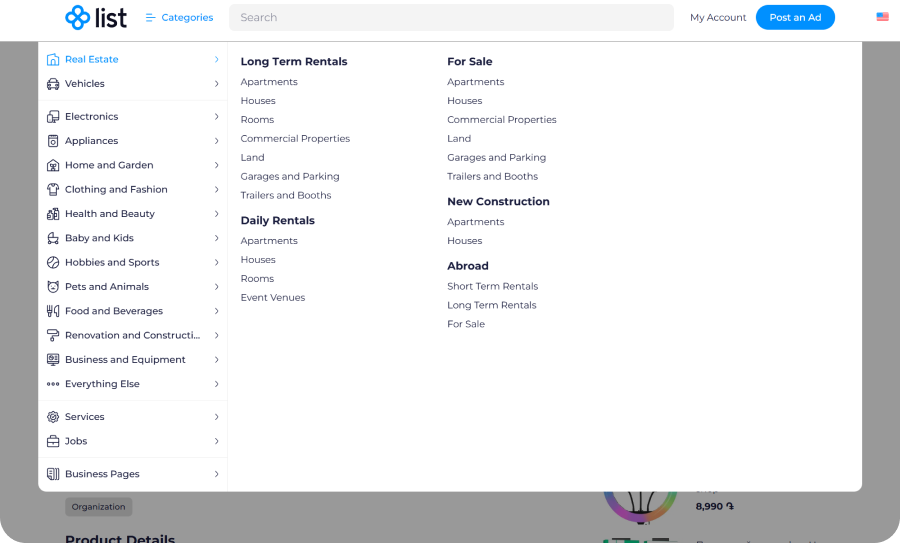Image resolution: width=900 pixels, height=543 pixels.
Task: Expand the Jobs chevron arrow
Action: (216, 441)
